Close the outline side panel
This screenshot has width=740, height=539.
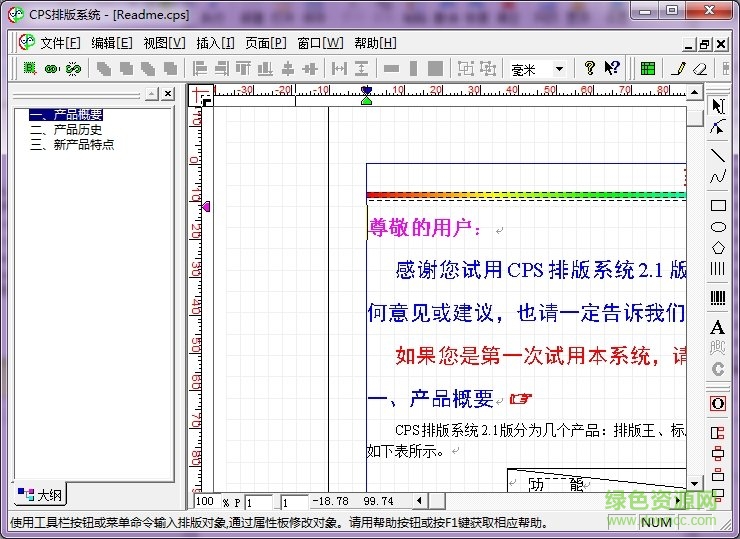(x=168, y=94)
